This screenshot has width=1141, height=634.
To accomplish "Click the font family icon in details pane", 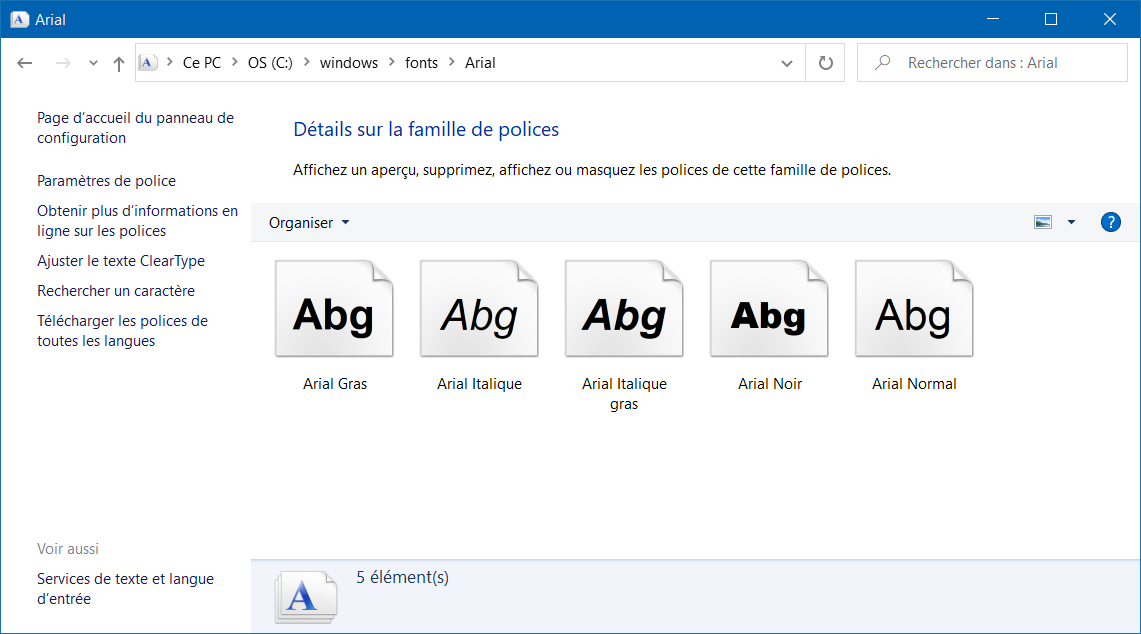I will pos(306,598).
